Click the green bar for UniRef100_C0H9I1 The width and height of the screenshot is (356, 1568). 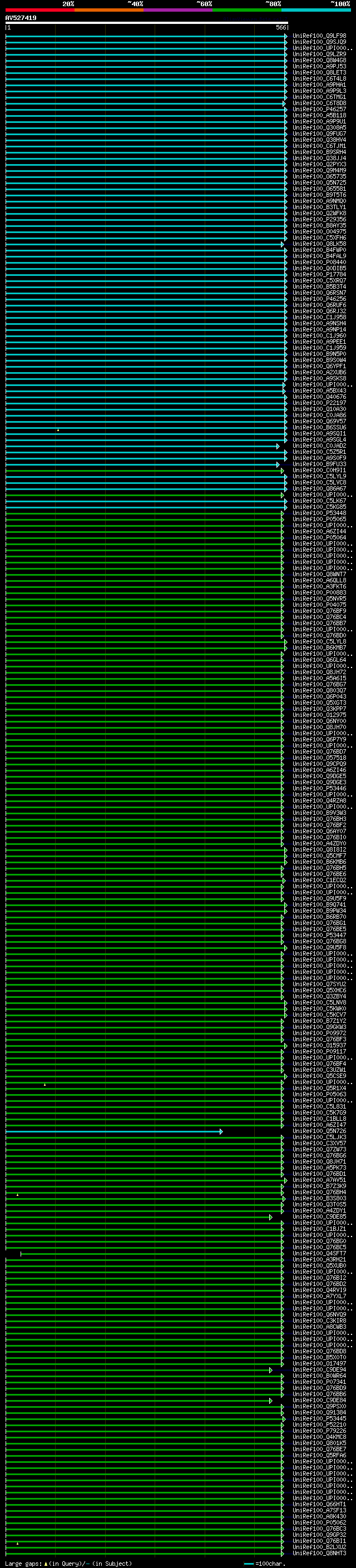pyautogui.click(x=144, y=471)
